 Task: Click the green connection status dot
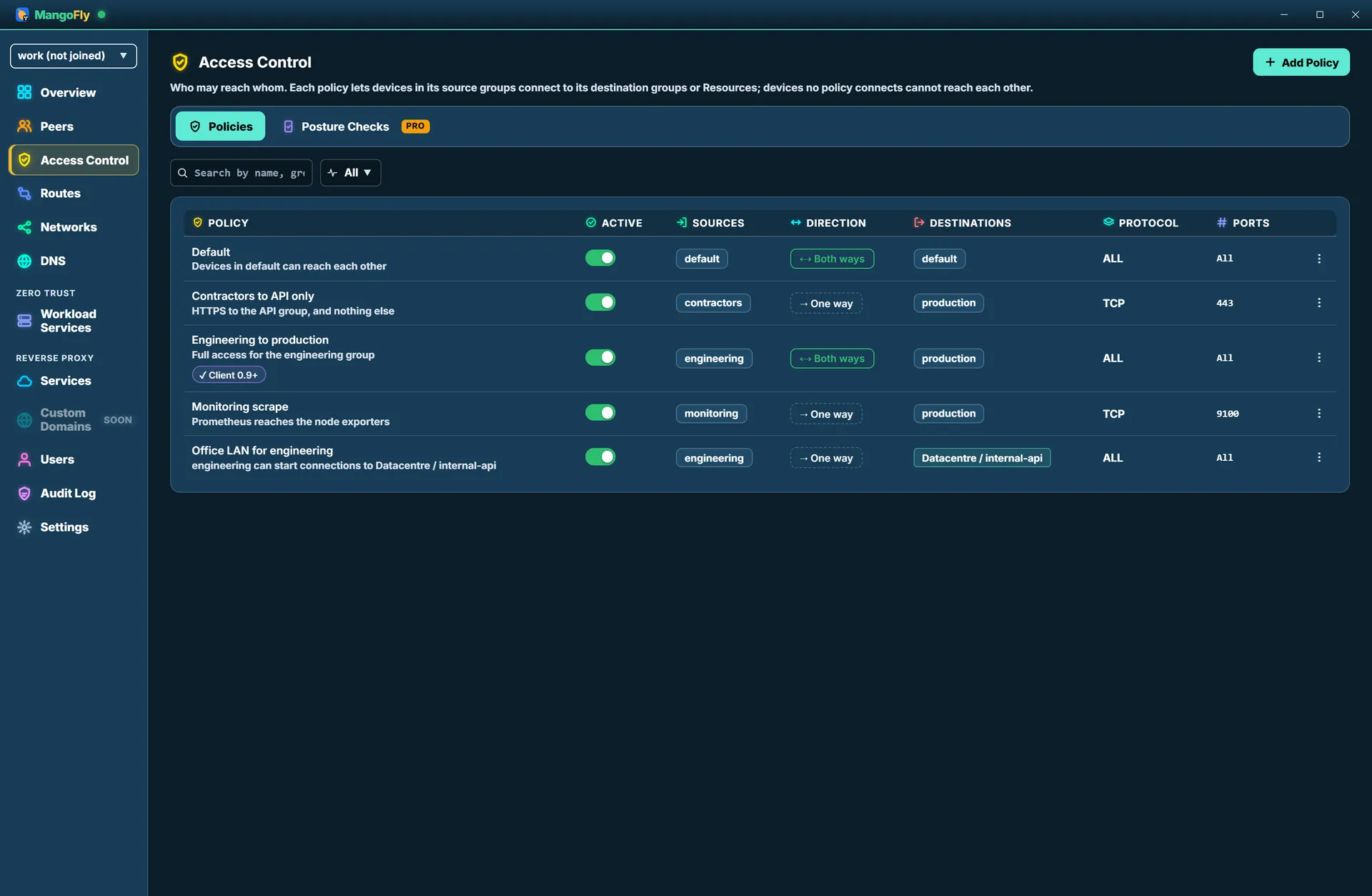pos(101,14)
